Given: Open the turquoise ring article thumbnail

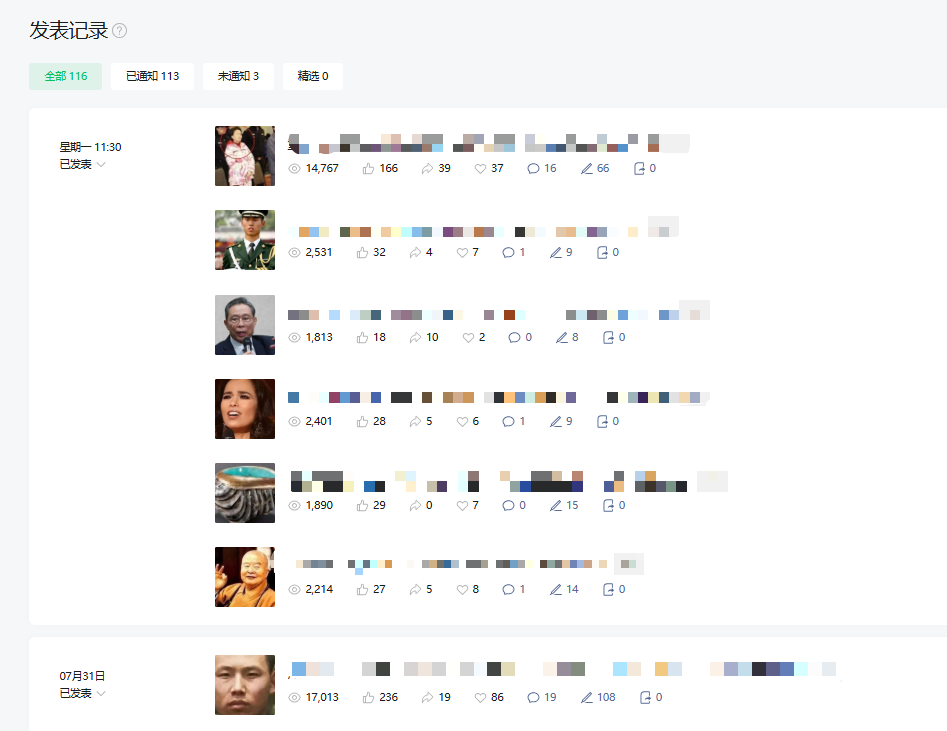Looking at the screenshot, I should (245, 493).
